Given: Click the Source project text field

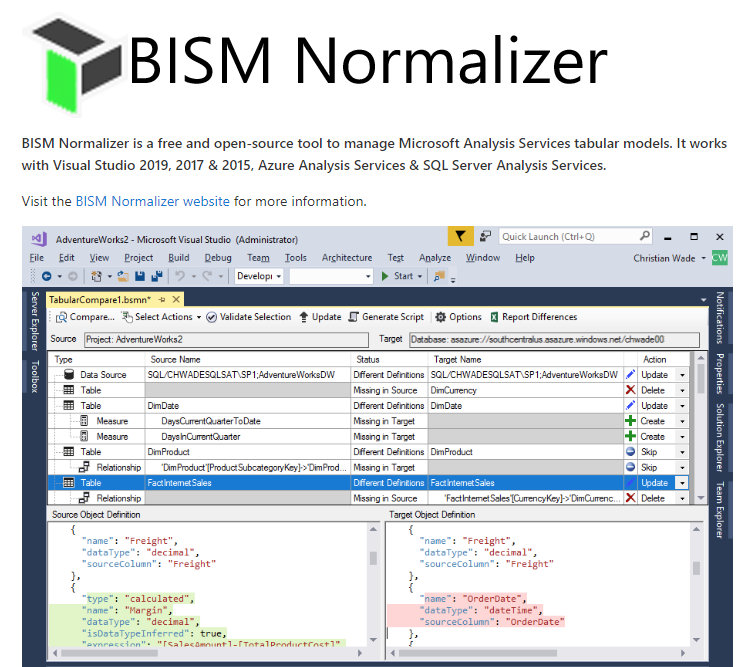Looking at the screenshot, I should pos(226,339).
